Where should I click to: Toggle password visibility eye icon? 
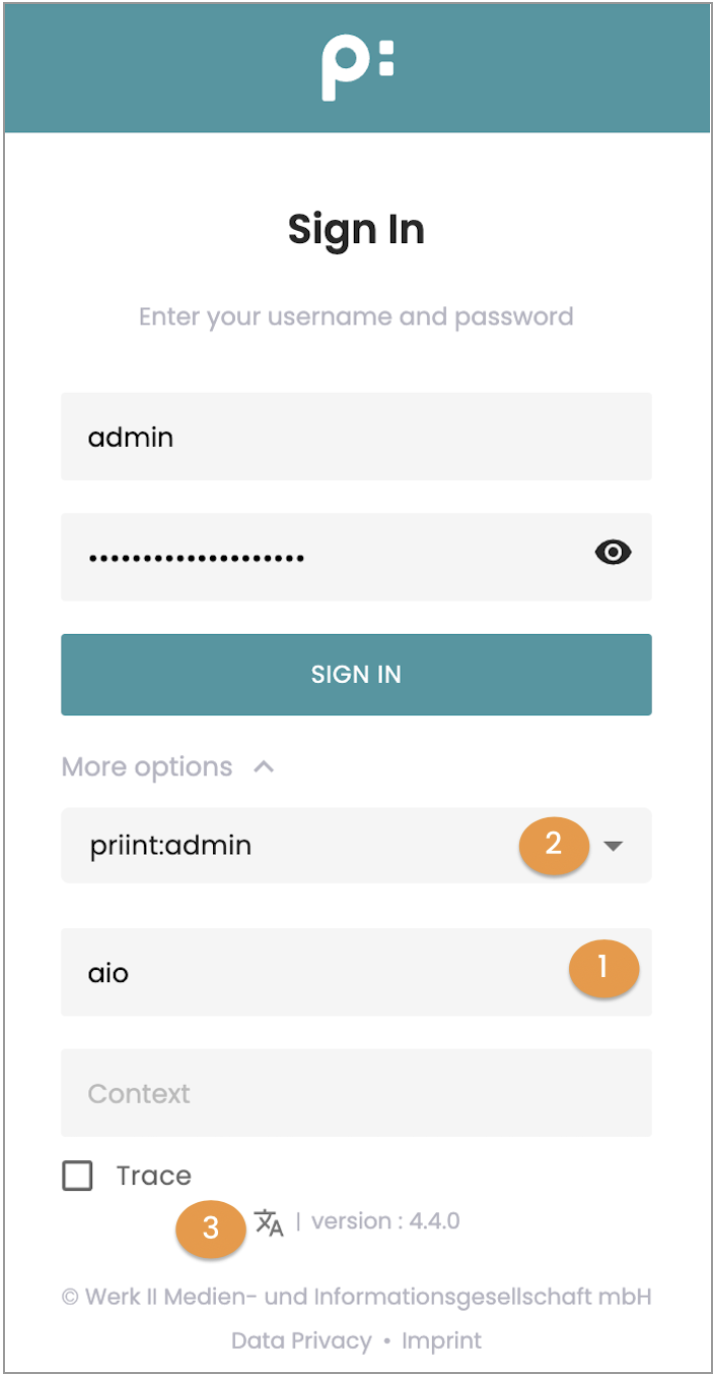(612, 552)
